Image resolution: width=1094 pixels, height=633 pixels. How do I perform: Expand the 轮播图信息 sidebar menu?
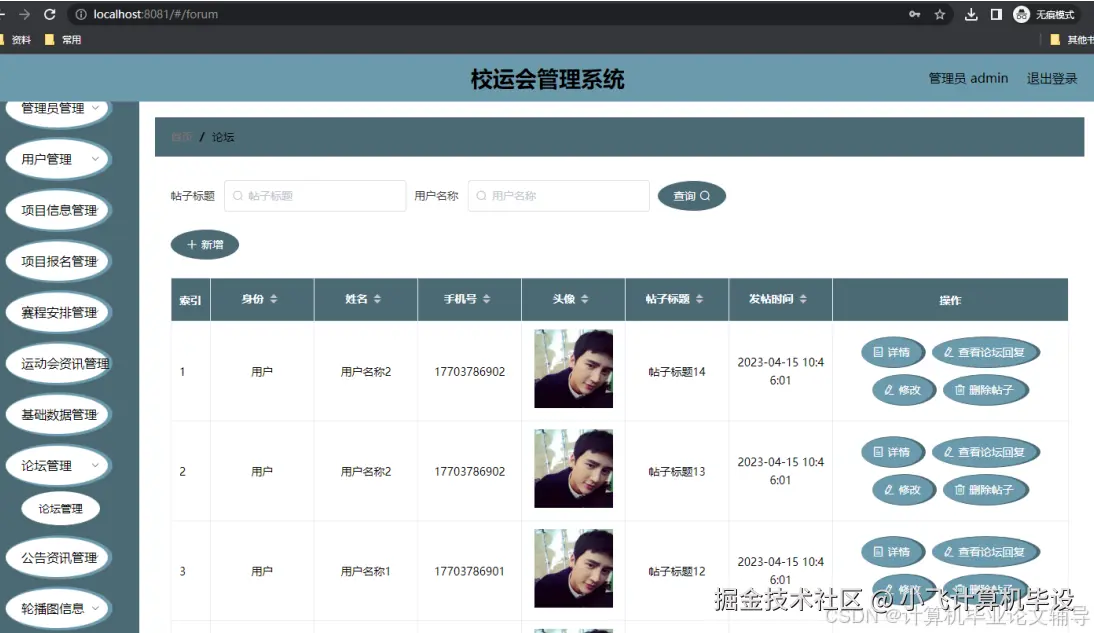[x=58, y=609]
